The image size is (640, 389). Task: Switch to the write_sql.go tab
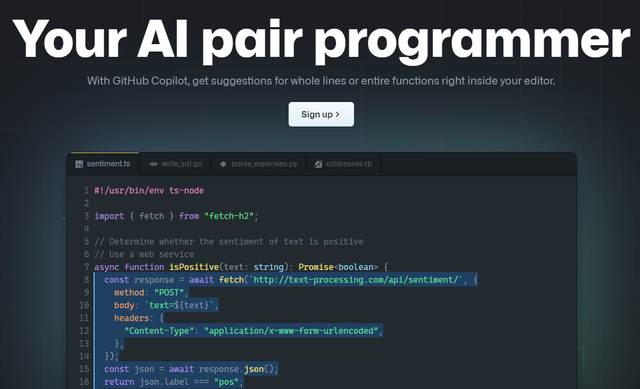click(x=175, y=164)
